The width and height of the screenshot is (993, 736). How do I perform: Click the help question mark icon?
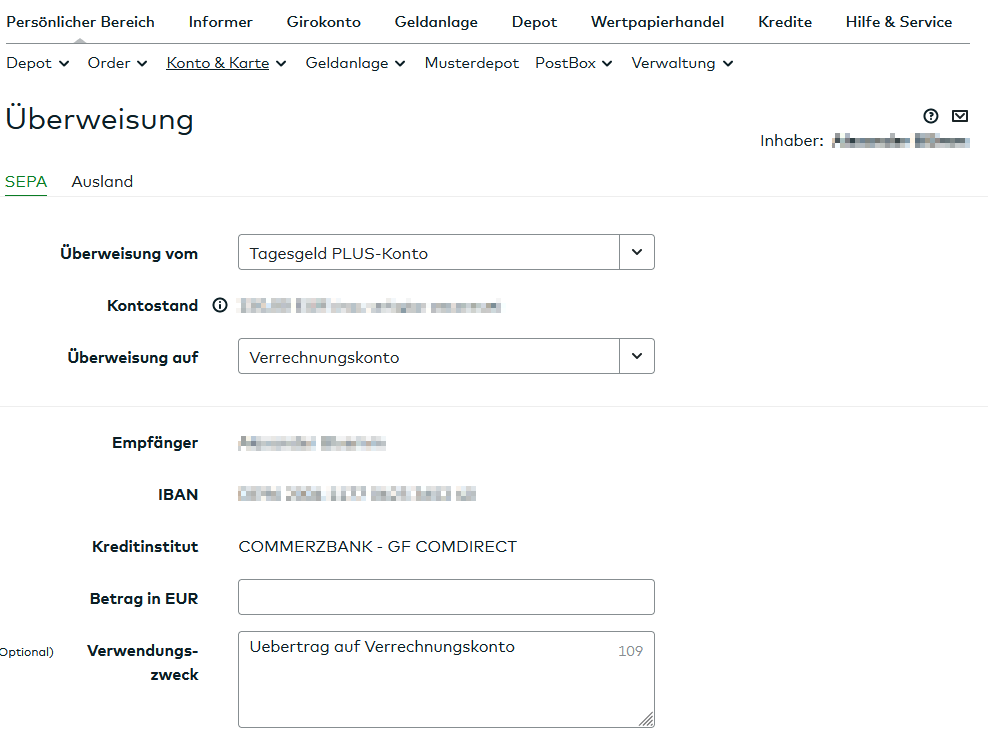931,116
